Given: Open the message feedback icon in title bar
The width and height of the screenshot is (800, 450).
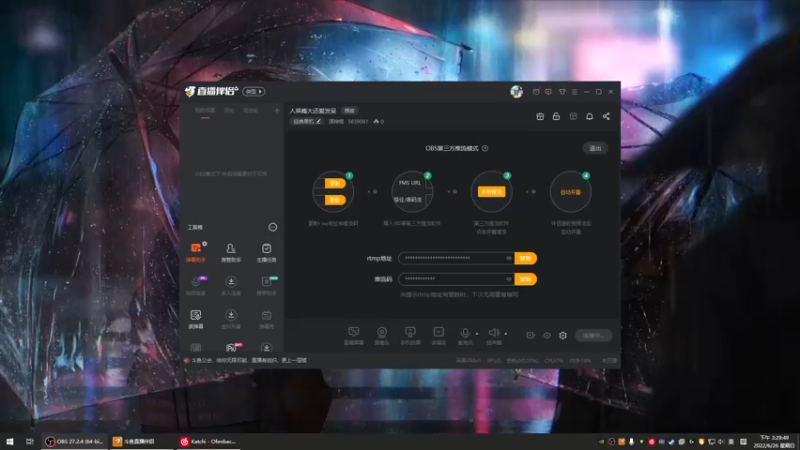Looking at the screenshot, I should coord(548,92).
